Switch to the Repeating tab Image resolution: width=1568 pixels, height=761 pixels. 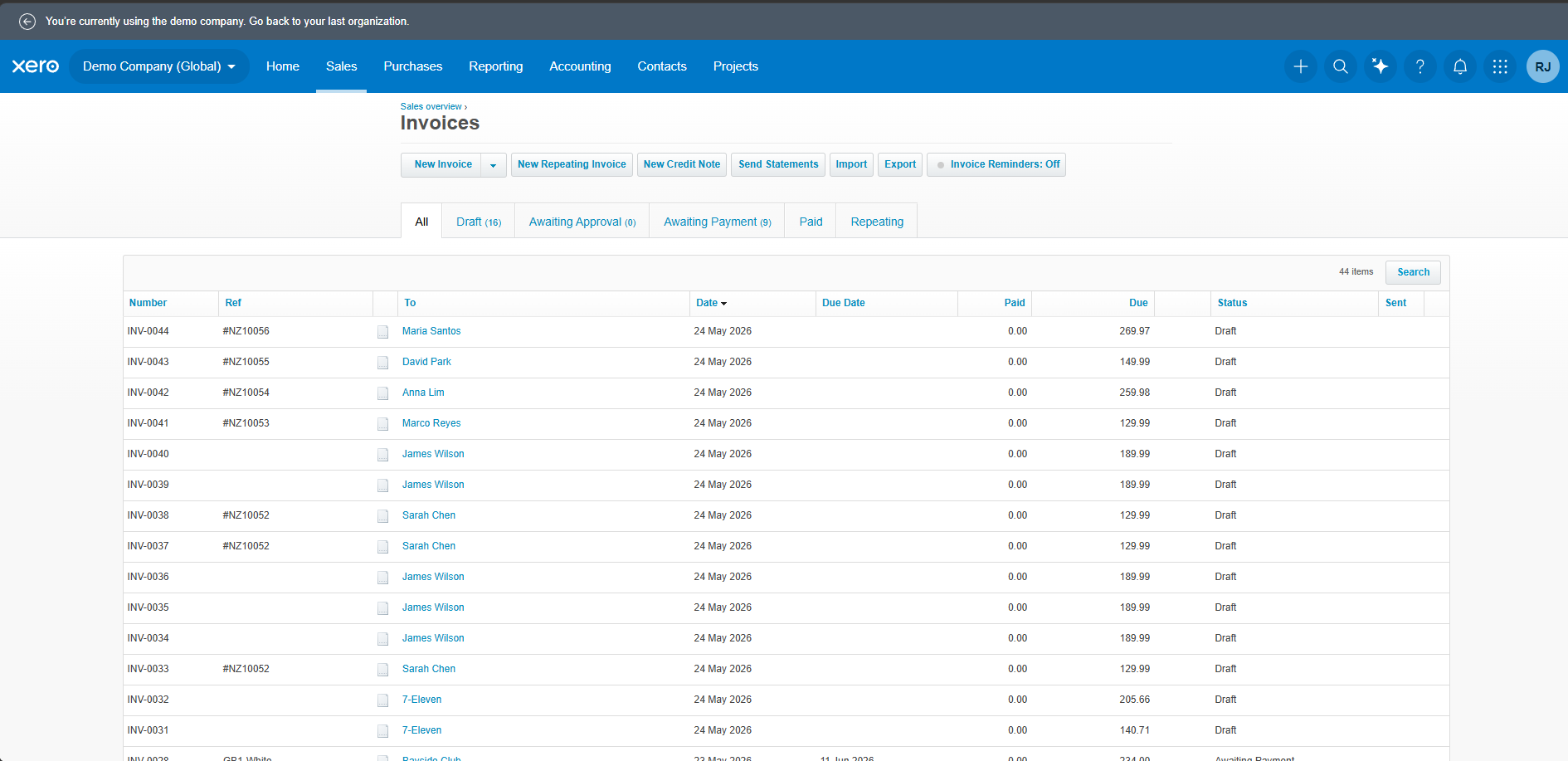877,222
